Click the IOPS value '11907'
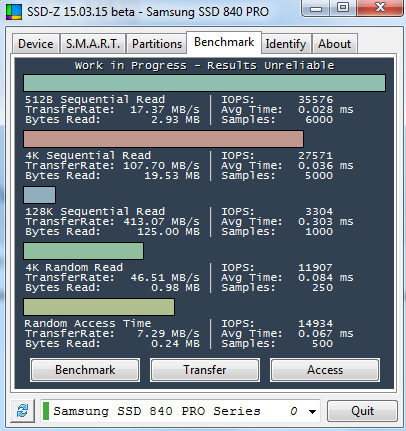This screenshot has height=431, width=406. pyautogui.click(x=315, y=267)
